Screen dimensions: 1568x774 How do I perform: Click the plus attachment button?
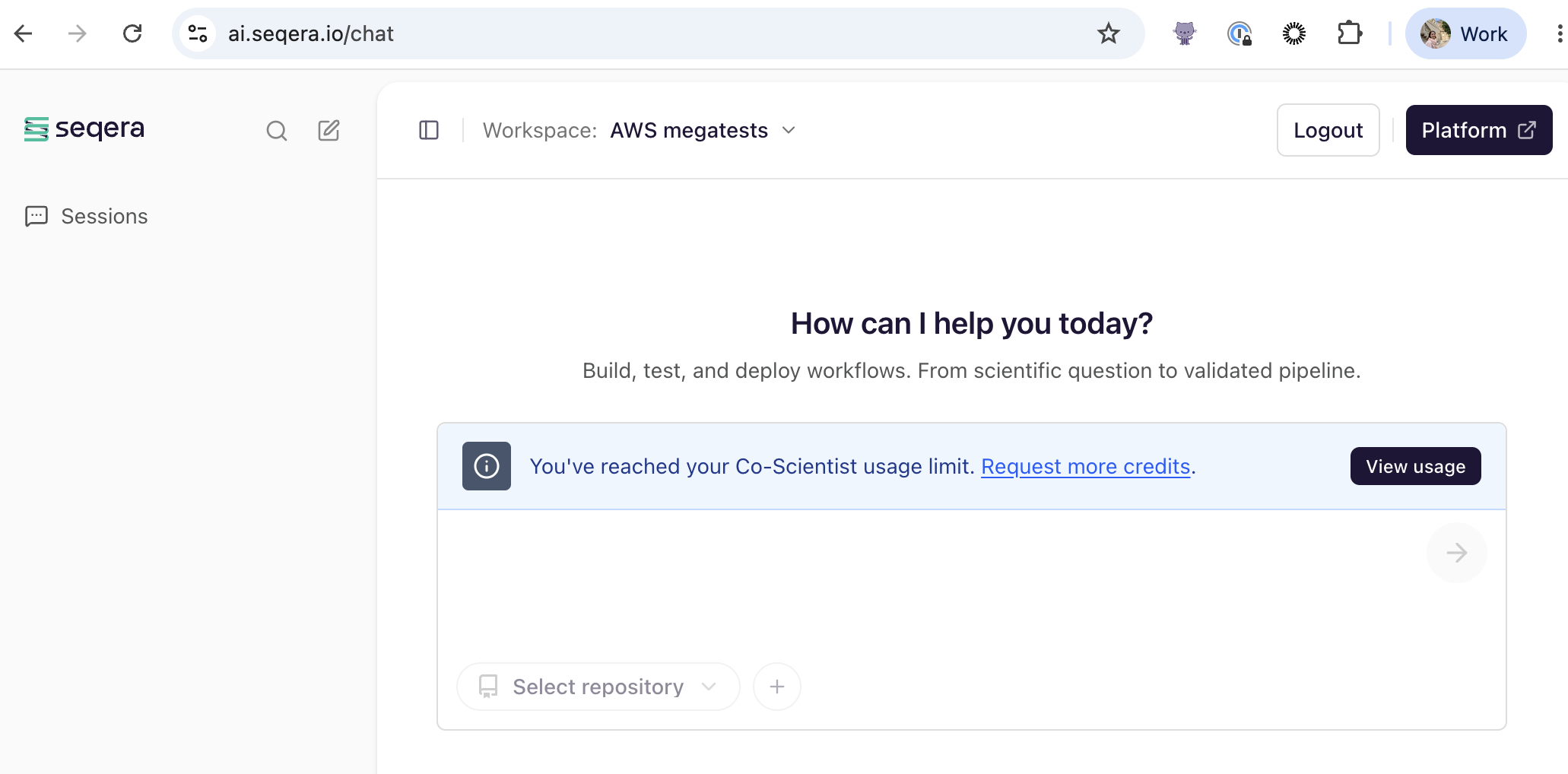pos(776,687)
